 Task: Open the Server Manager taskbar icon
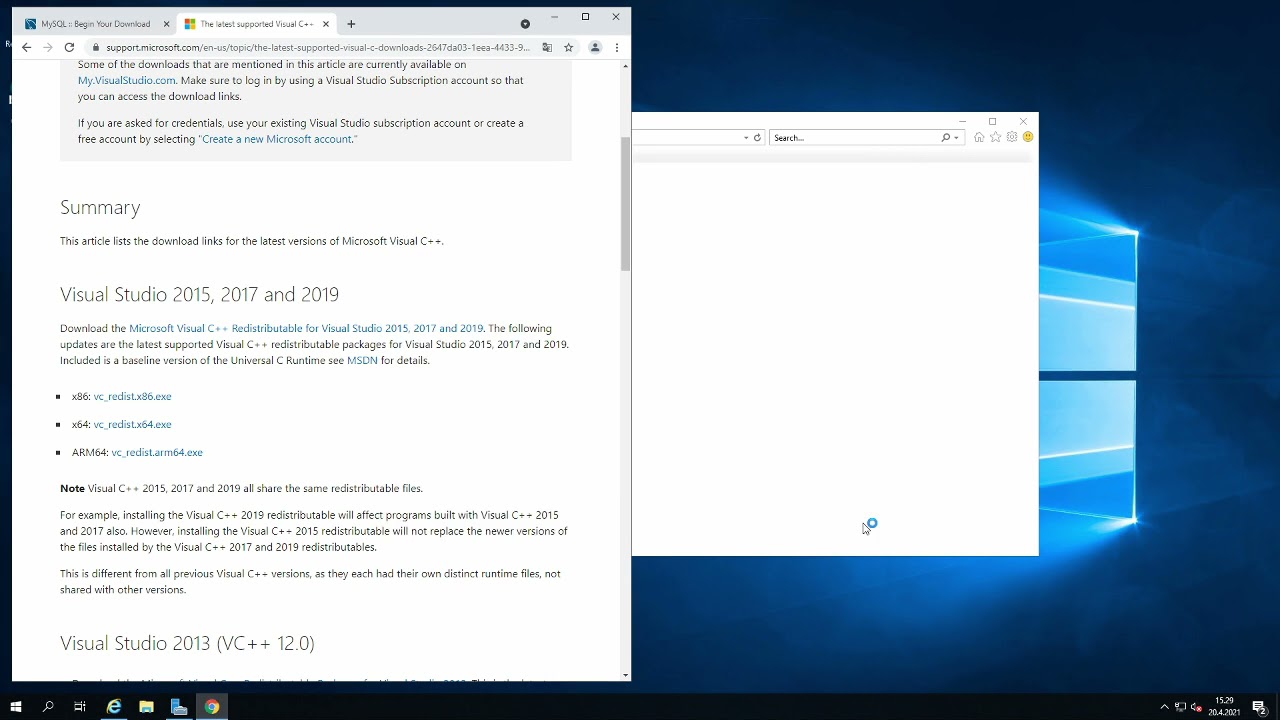coord(179,707)
